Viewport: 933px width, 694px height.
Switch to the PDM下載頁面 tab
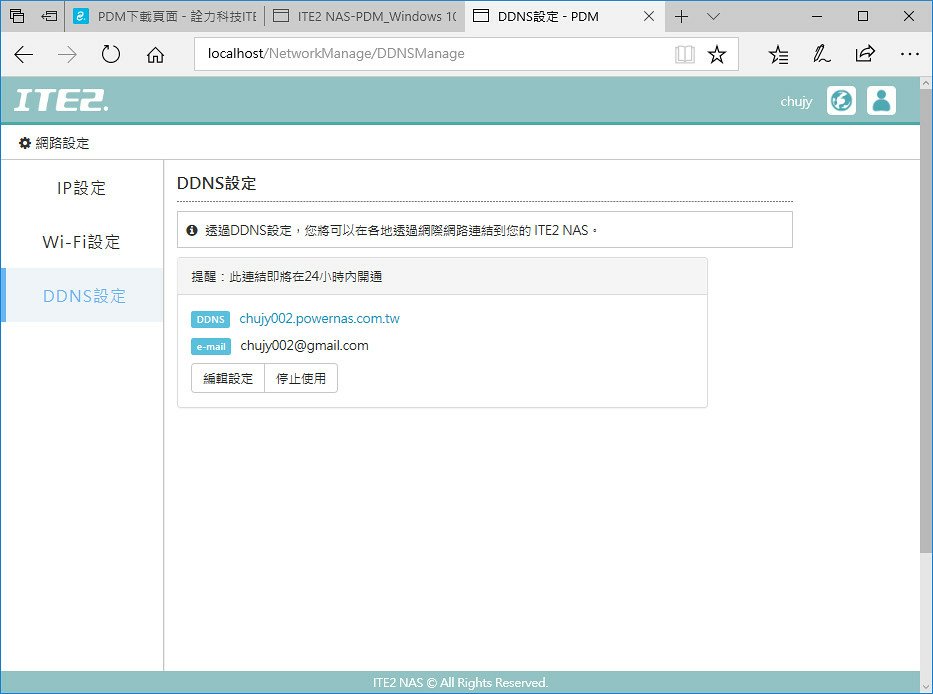click(164, 16)
